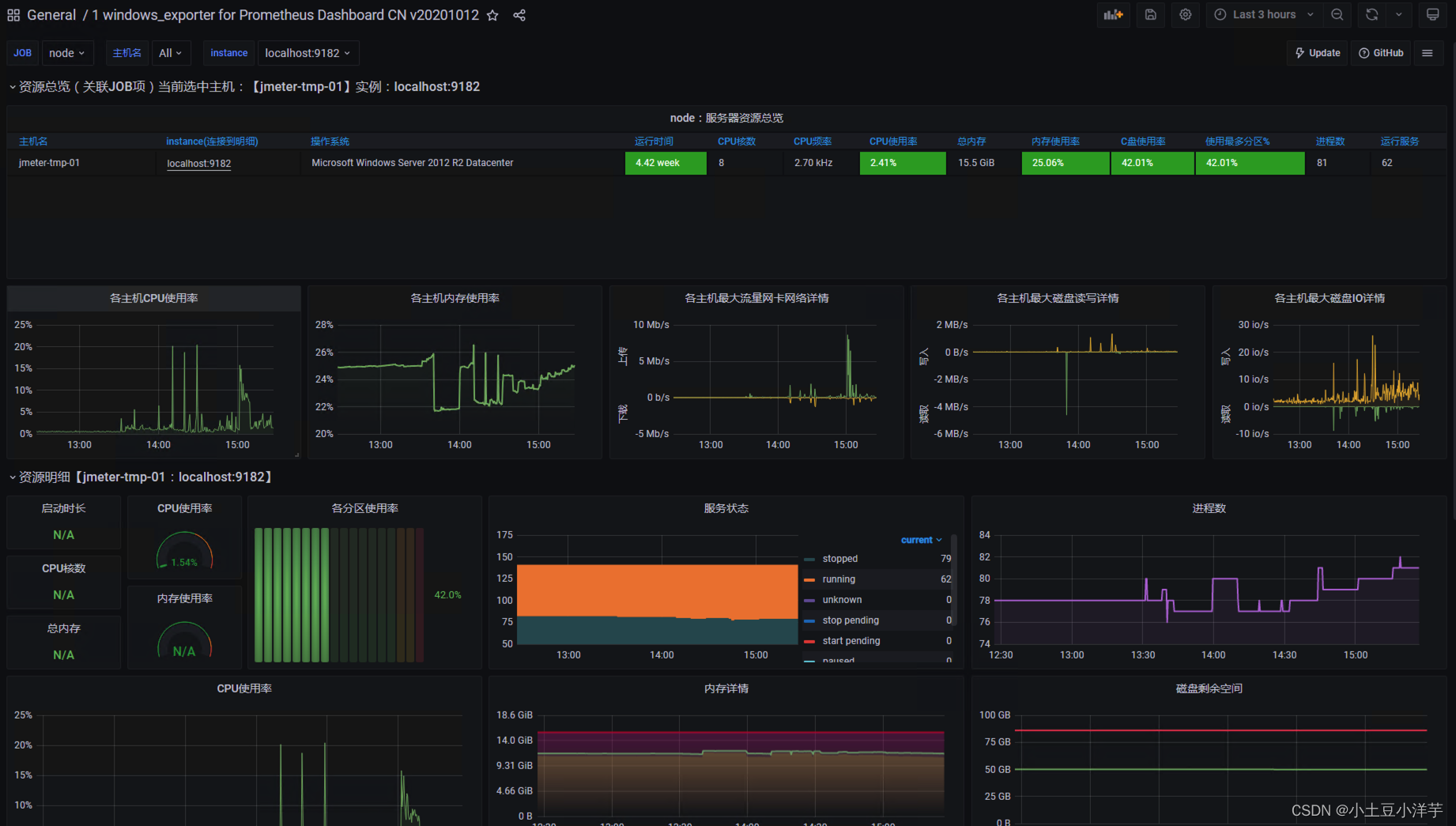
Task: Save the dashboard
Action: click(x=1150, y=14)
